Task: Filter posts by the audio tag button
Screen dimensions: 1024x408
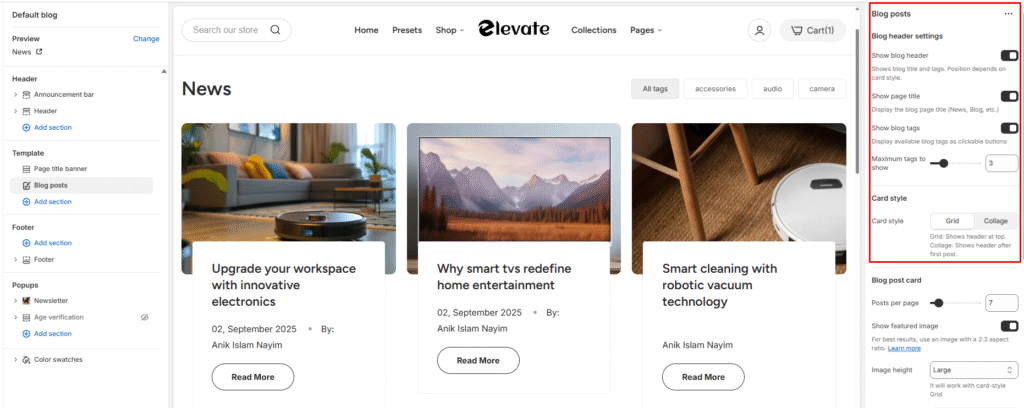Action: (773, 89)
